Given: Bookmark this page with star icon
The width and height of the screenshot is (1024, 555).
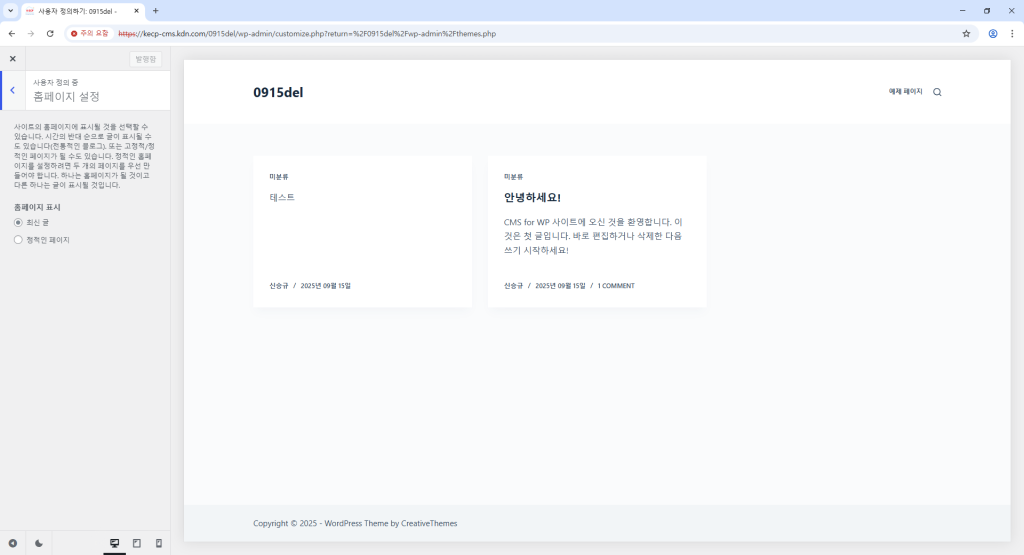Looking at the screenshot, I should click(x=966, y=33).
